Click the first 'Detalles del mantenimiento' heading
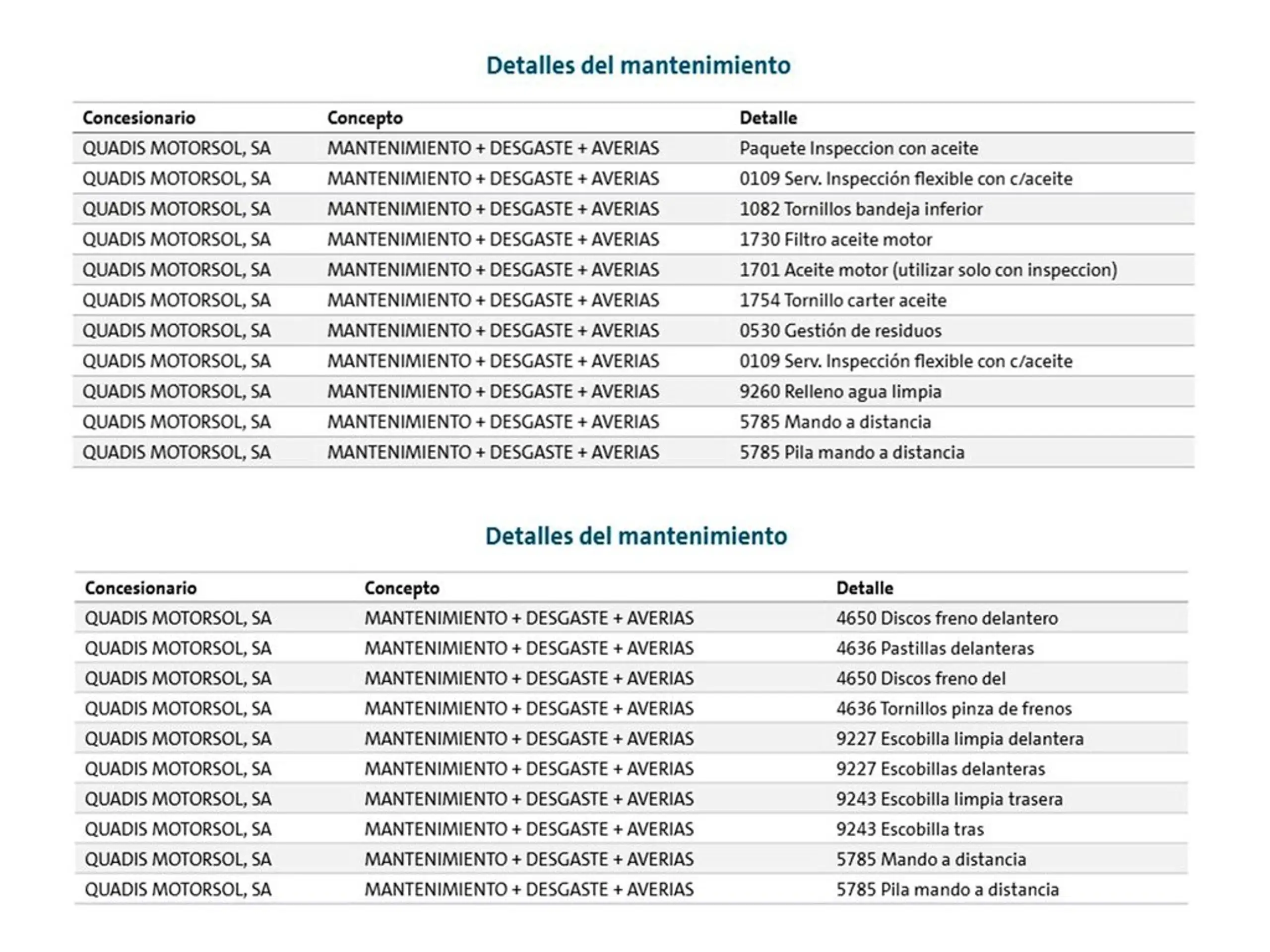Screen dimensions: 1270x952 point(638,65)
